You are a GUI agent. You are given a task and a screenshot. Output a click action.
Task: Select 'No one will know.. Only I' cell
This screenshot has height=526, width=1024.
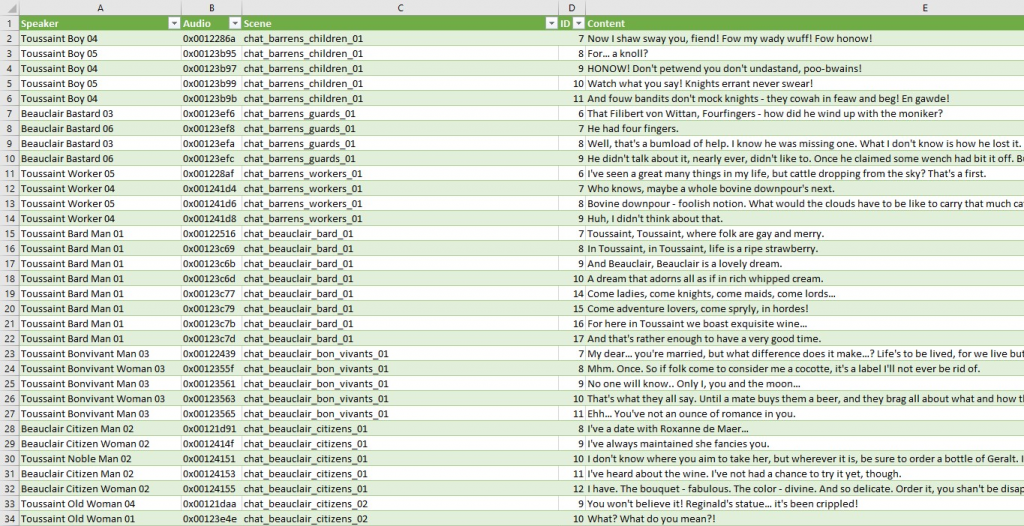[805, 384]
